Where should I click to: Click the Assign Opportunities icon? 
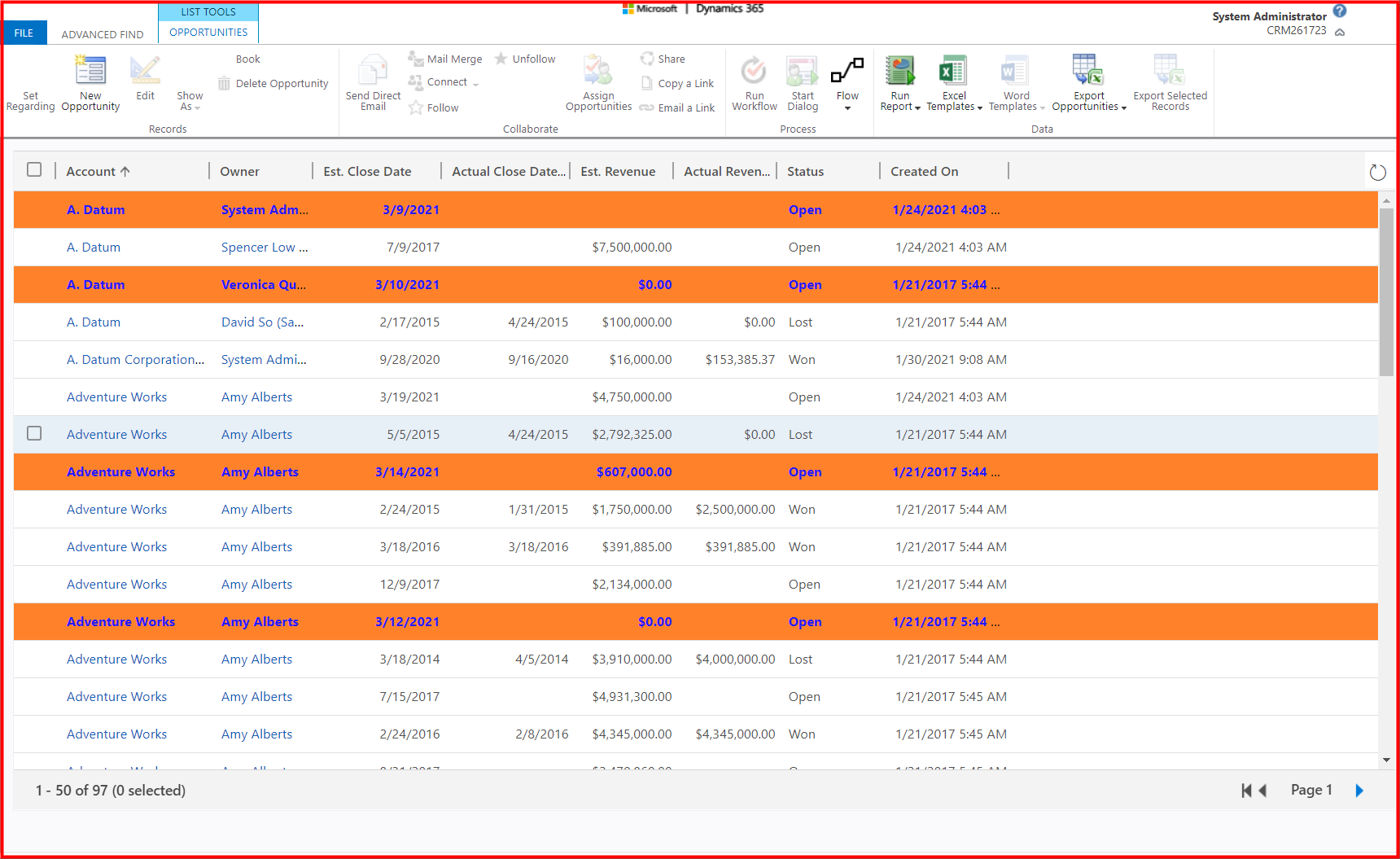tap(598, 70)
